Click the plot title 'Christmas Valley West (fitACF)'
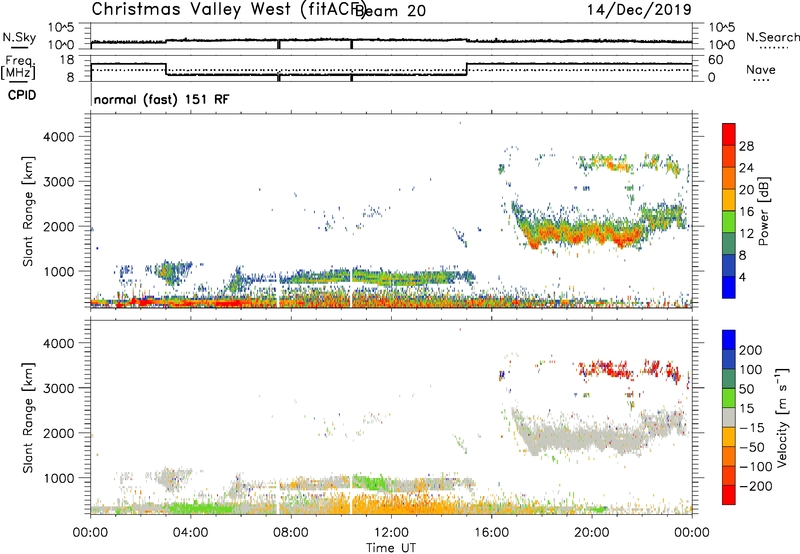Viewport: 800px width, 554px height. (228, 9)
